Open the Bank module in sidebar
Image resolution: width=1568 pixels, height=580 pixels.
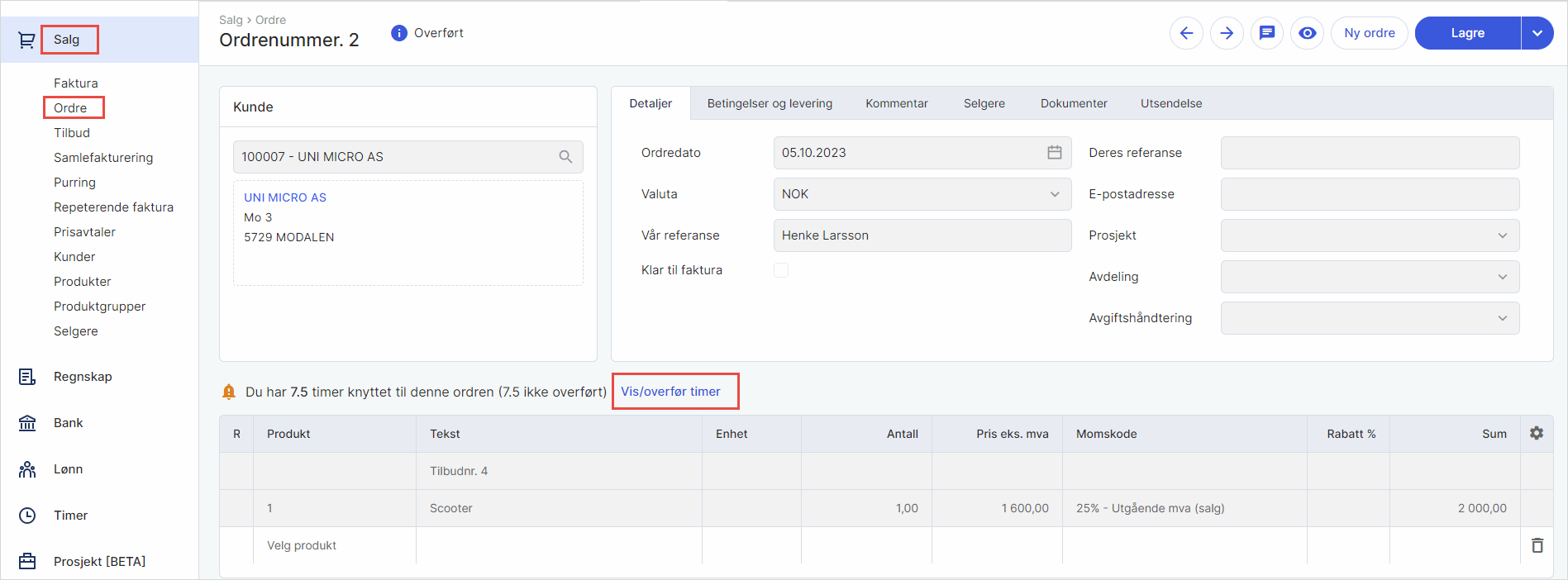point(68,423)
